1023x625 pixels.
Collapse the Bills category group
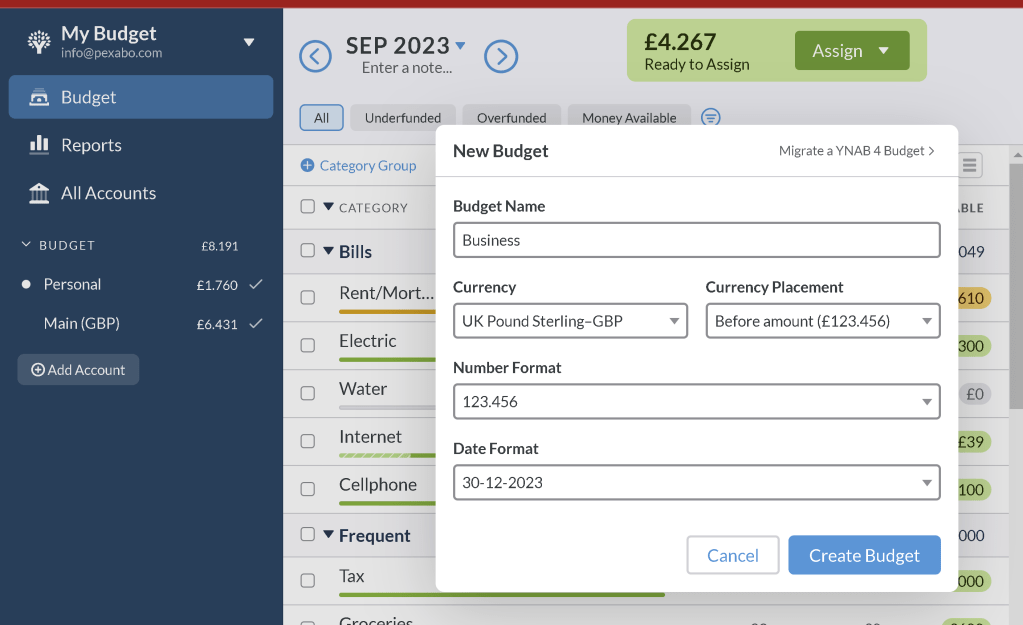point(328,251)
